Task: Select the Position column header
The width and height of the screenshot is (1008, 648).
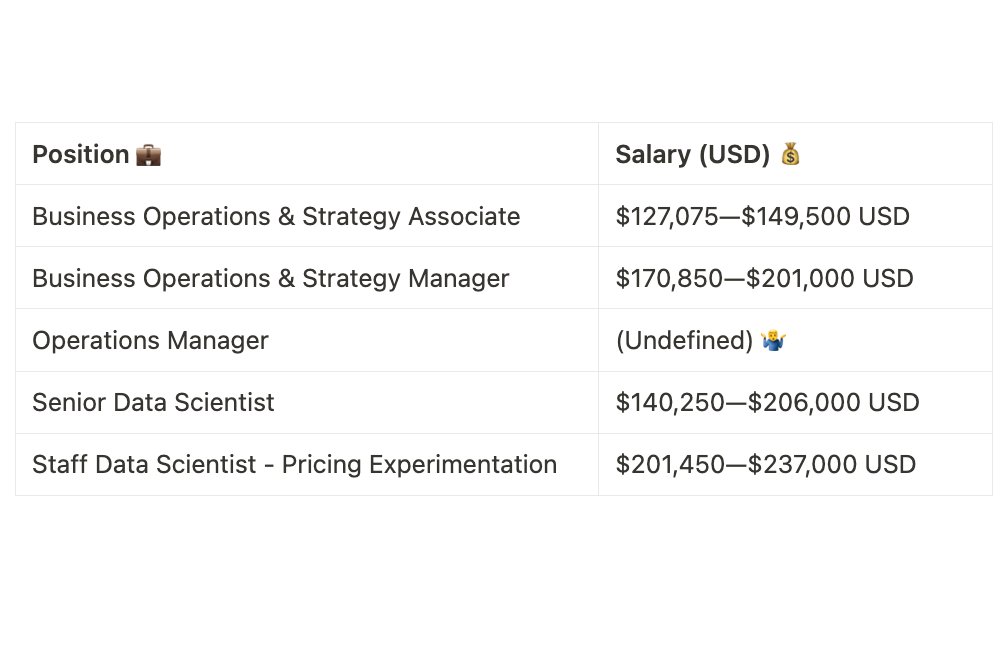Action: (x=307, y=154)
